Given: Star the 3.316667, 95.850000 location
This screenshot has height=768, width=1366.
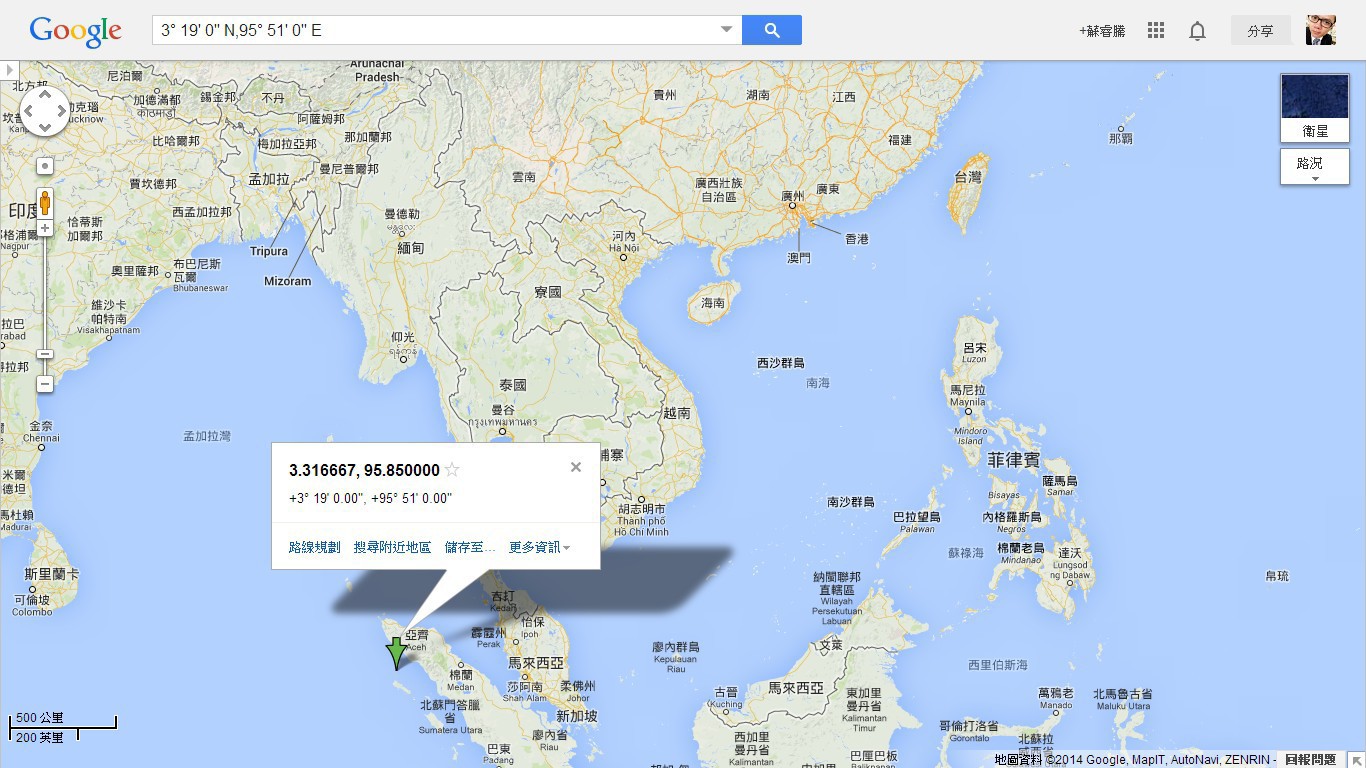Looking at the screenshot, I should 452,470.
